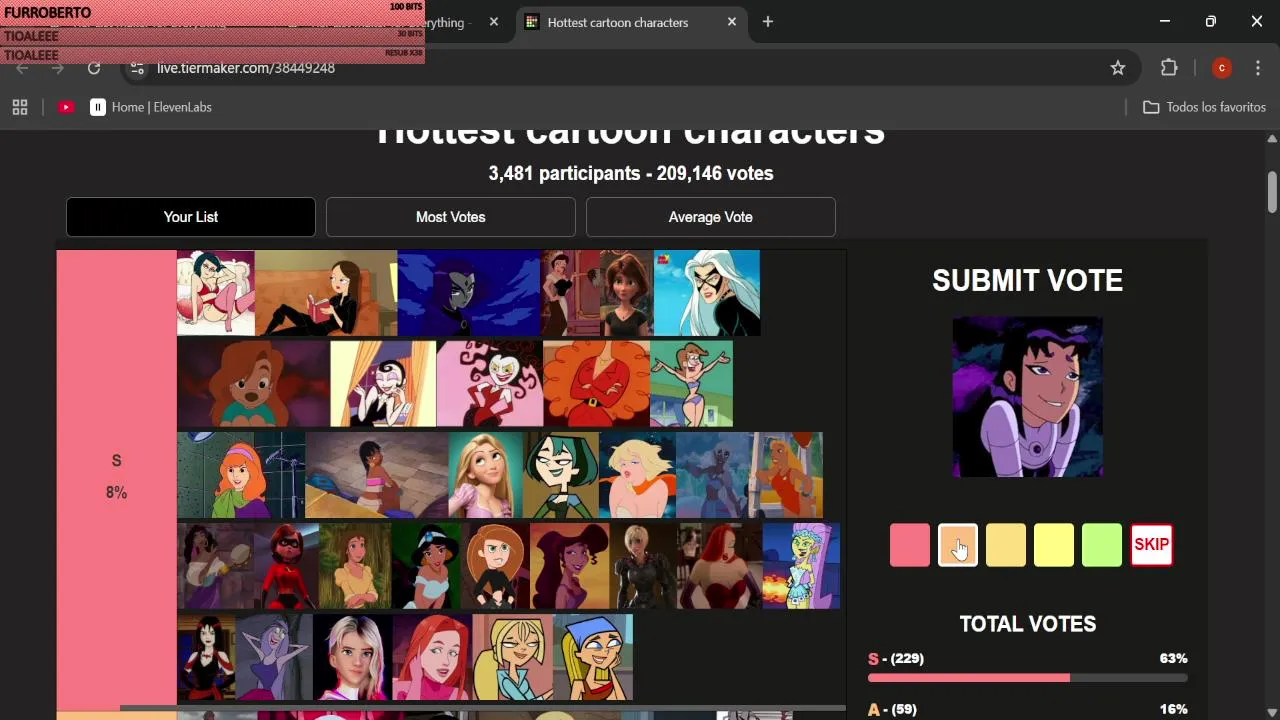Close the Hottest cartoon characters tab
1280x720 pixels.
[732, 22]
